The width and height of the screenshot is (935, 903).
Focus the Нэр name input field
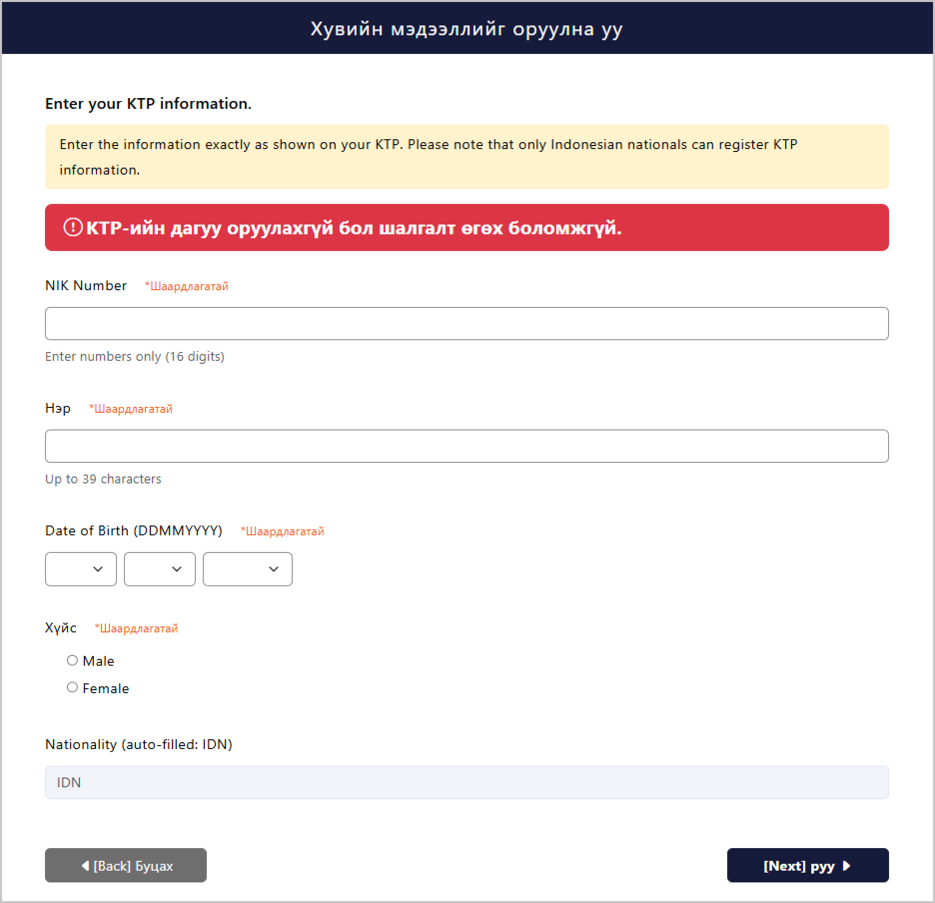pyautogui.click(x=467, y=446)
